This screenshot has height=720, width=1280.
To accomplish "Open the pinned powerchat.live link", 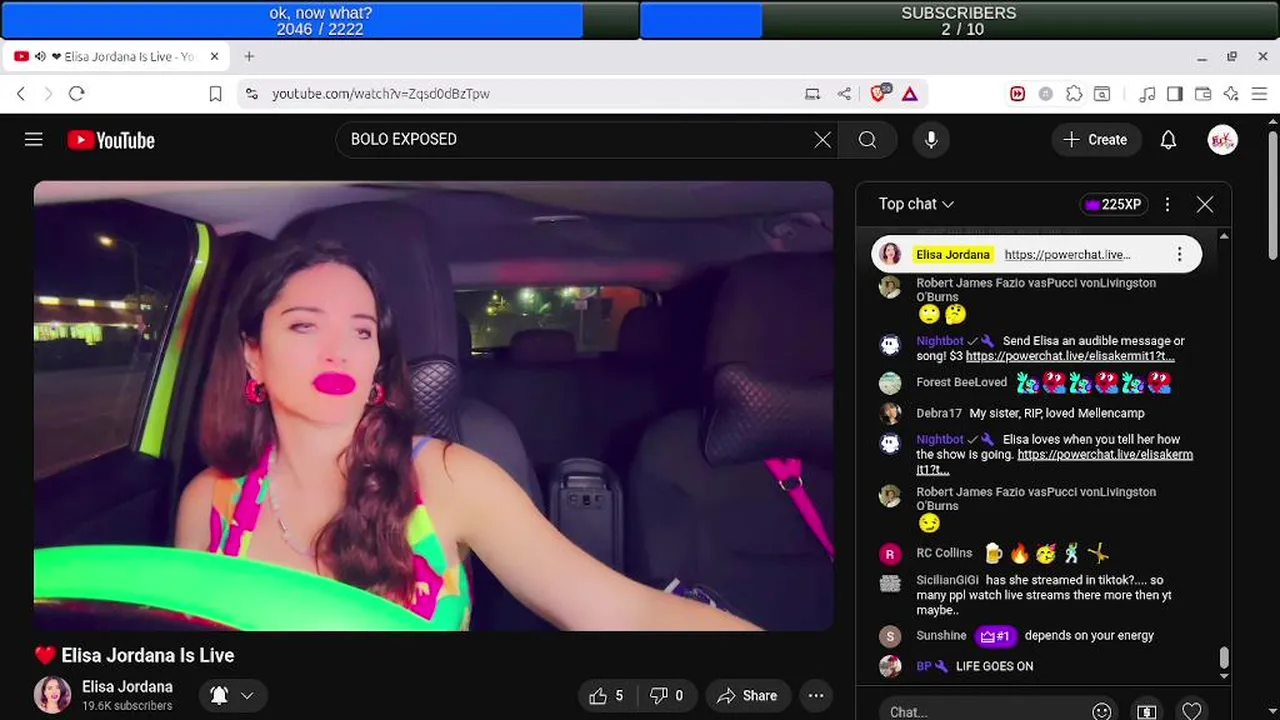I will [x=1067, y=255].
